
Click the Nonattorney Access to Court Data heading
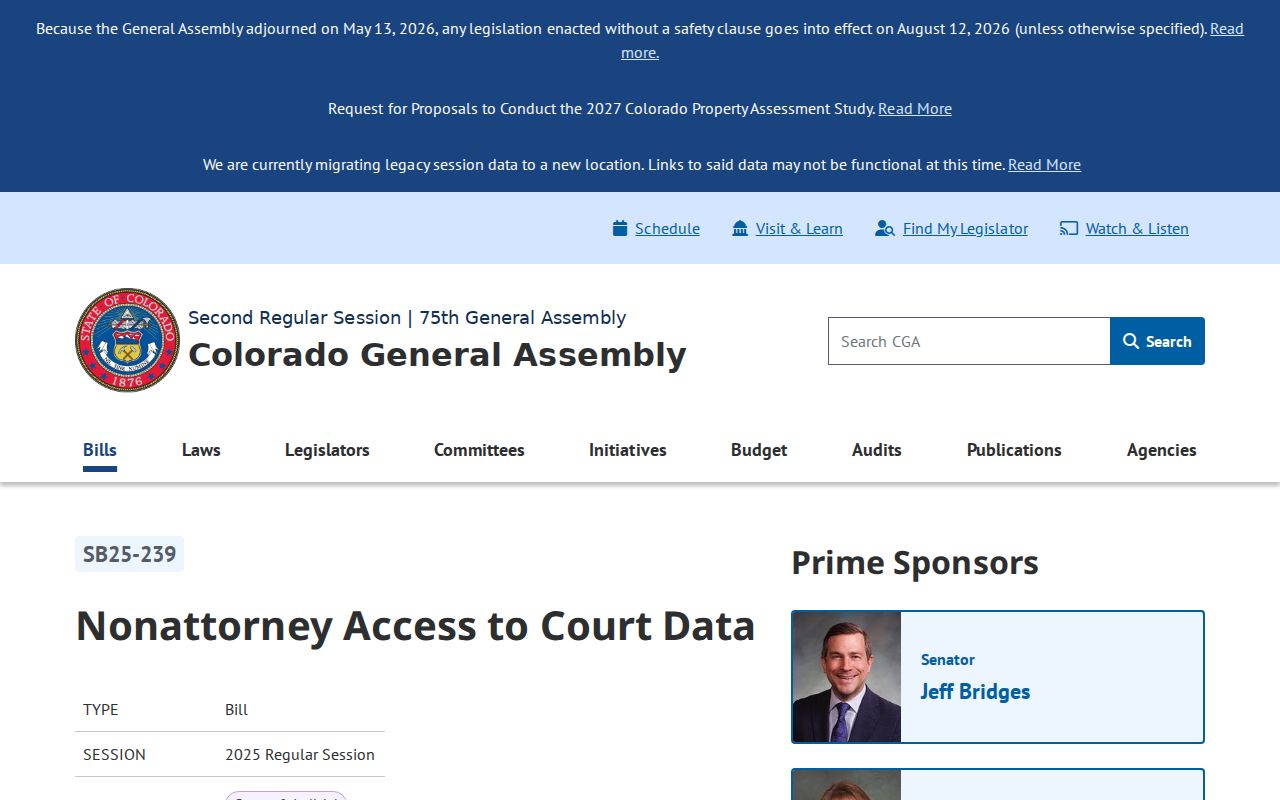coord(415,626)
